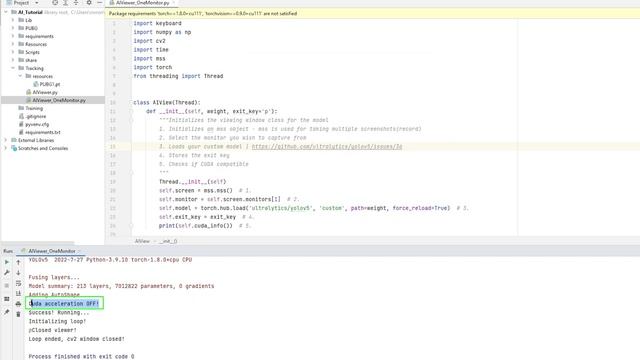This screenshot has height=360, width=640.
Task: Click Expand All icon in Project panel
Action: (x=65, y=2)
